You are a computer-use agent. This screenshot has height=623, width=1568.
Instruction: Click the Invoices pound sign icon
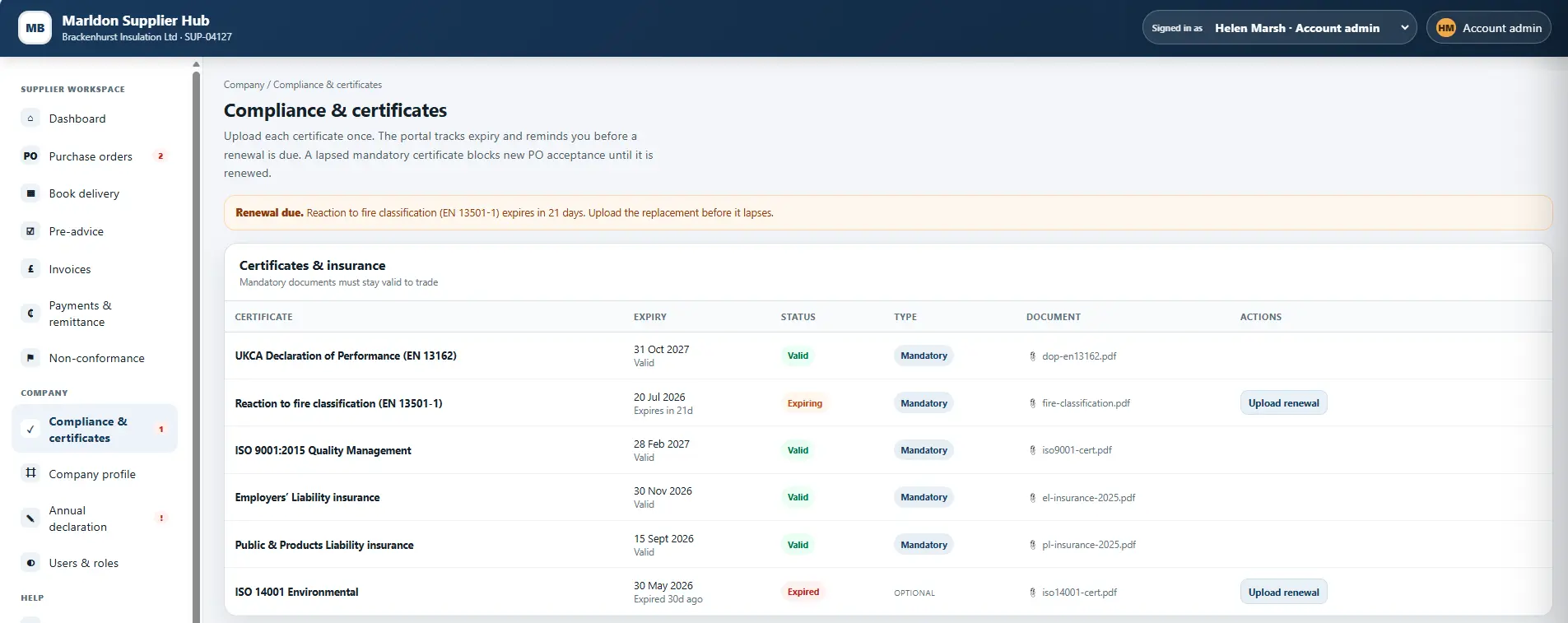30,269
